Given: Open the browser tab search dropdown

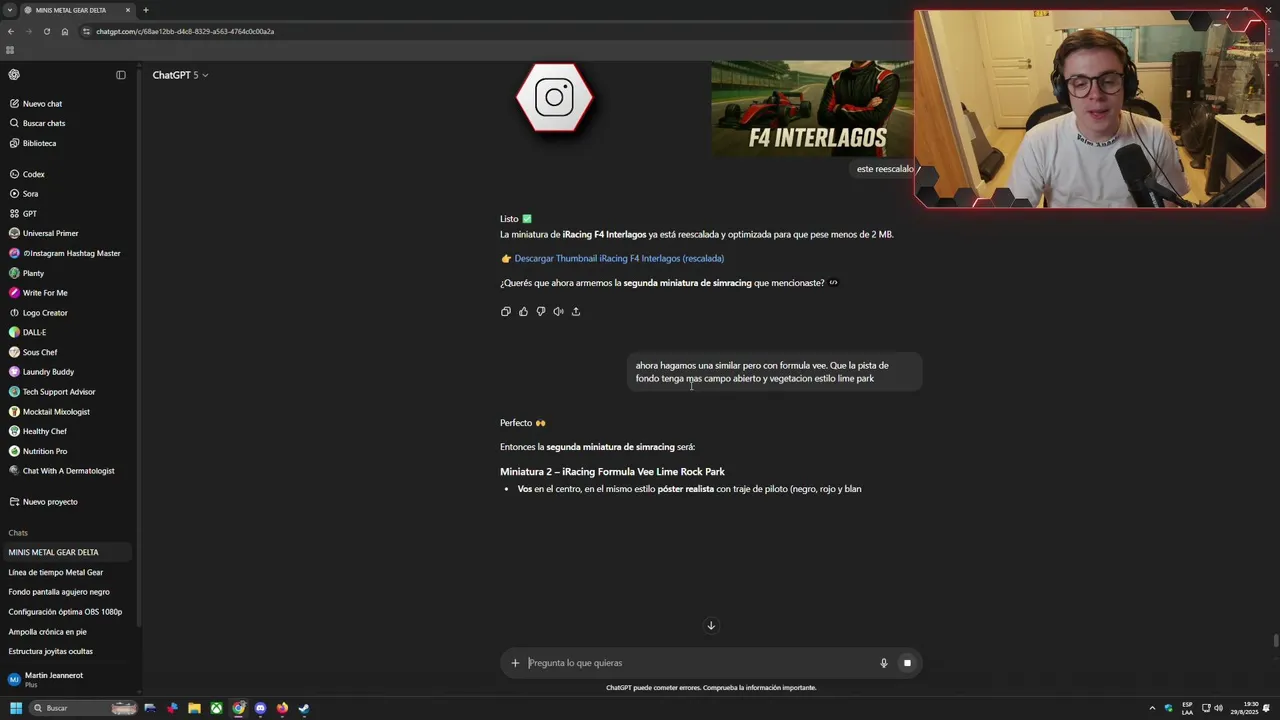Looking at the screenshot, I should (x=9, y=10).
